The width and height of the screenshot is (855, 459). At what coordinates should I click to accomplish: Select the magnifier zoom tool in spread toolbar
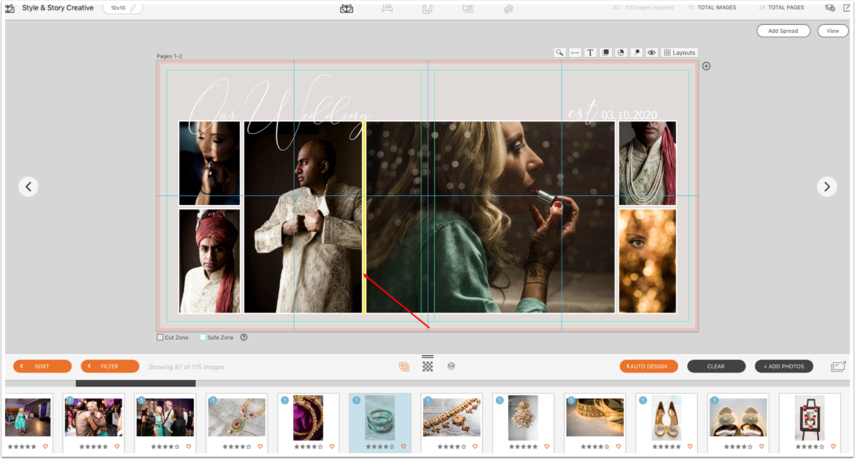pos(559,53)
